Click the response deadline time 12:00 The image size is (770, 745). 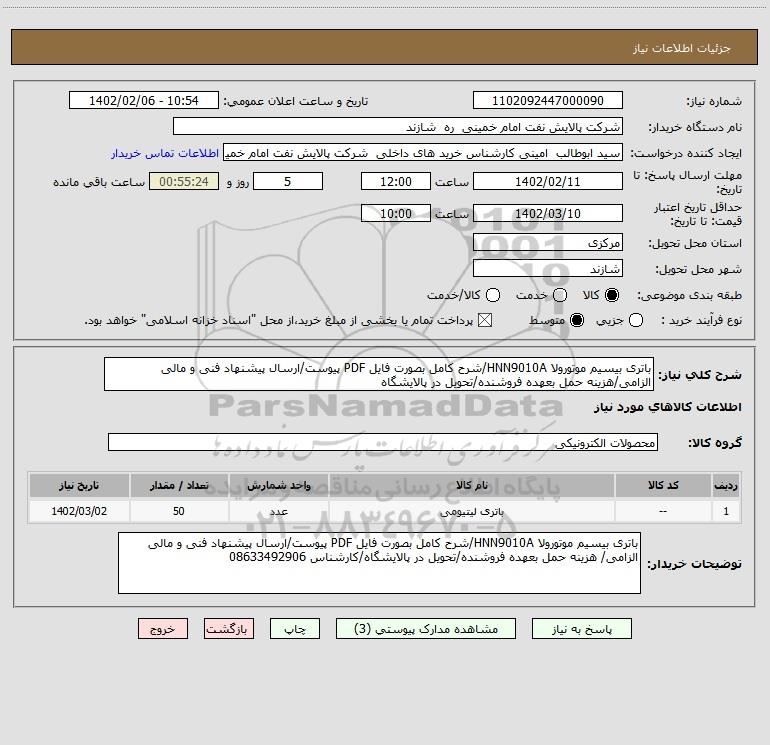396,182
